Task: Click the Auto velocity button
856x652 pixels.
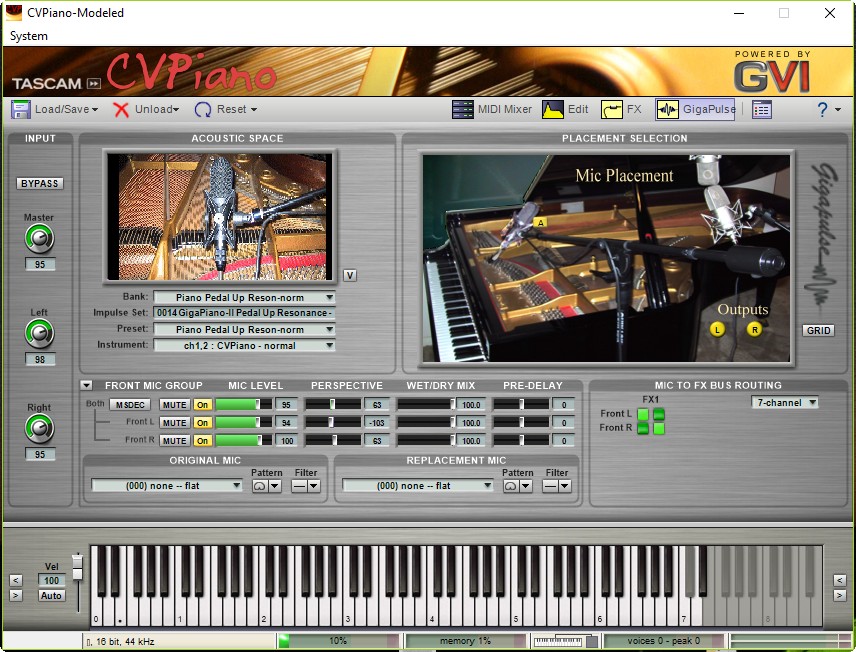Action: click(x=51, y=595)
